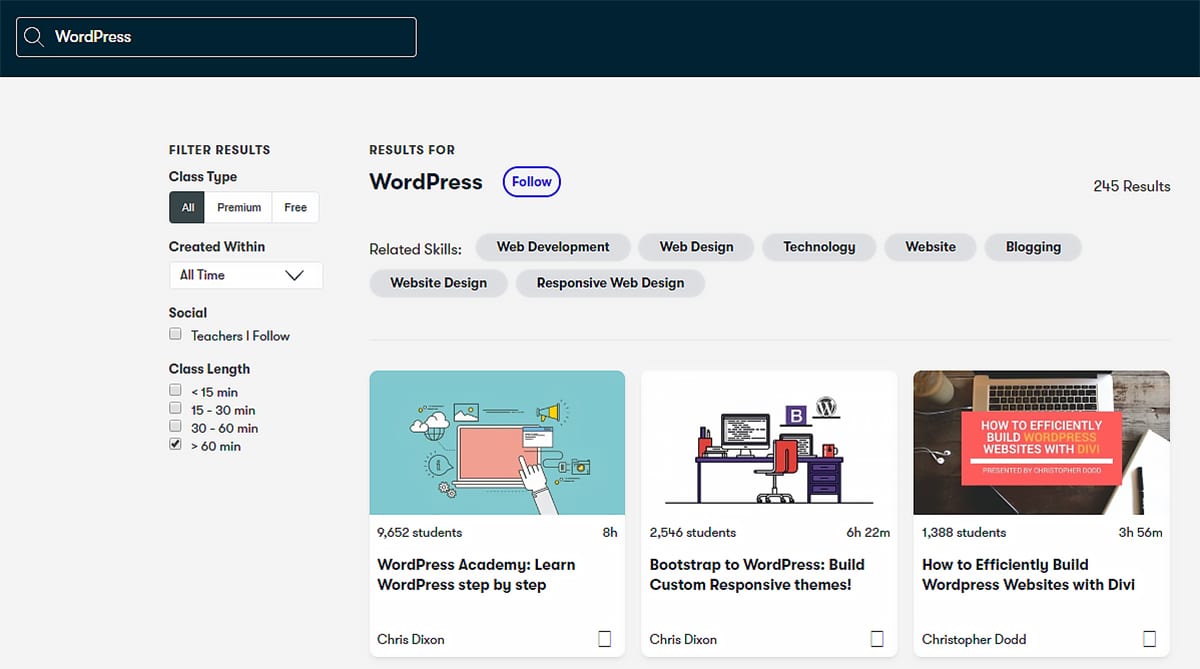Bookmark Bootstrap to WordPress class
1200x669 pixels.
877,639
